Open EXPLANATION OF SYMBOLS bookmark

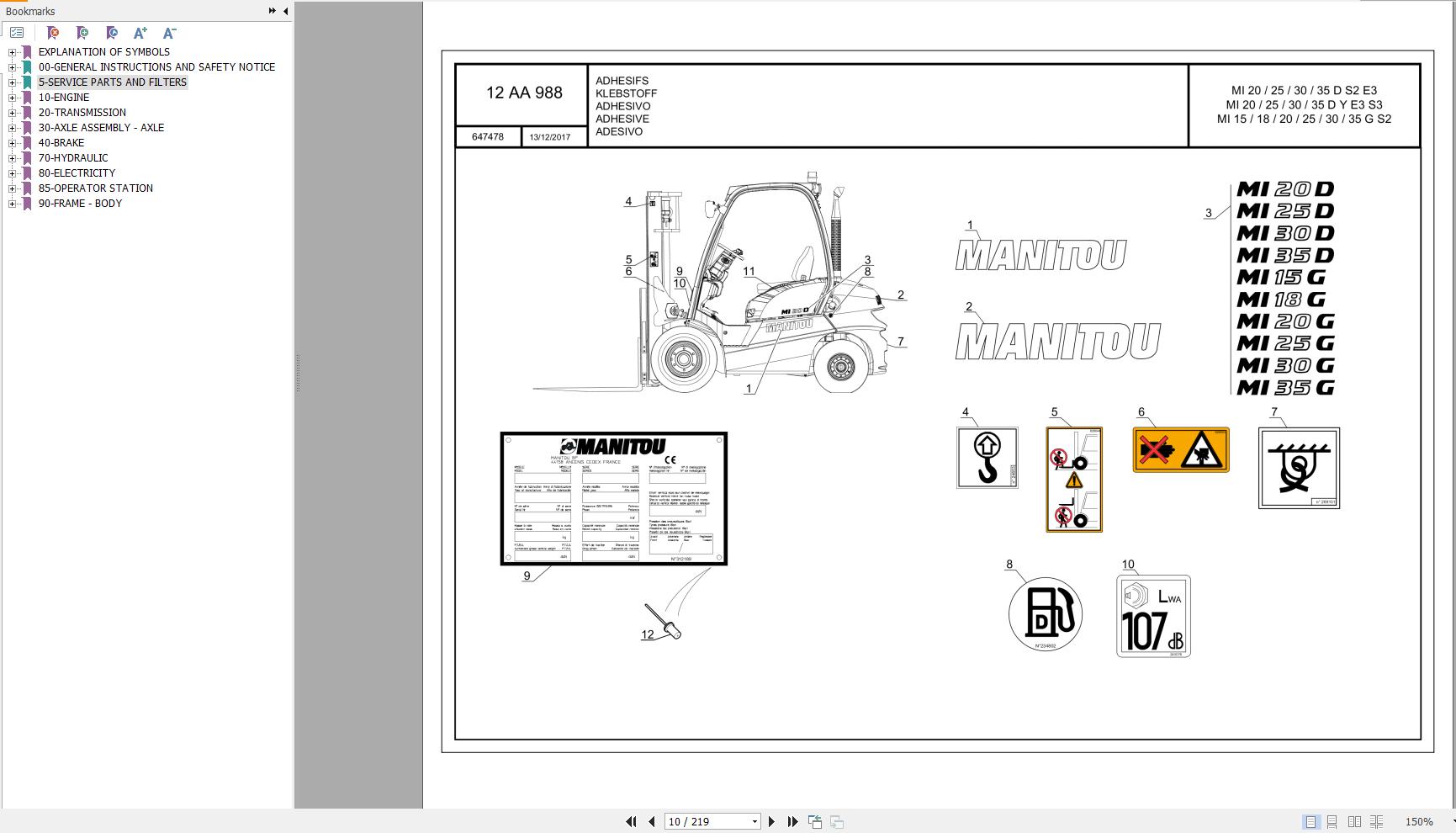pyautogui.click(x=103, y=52)
